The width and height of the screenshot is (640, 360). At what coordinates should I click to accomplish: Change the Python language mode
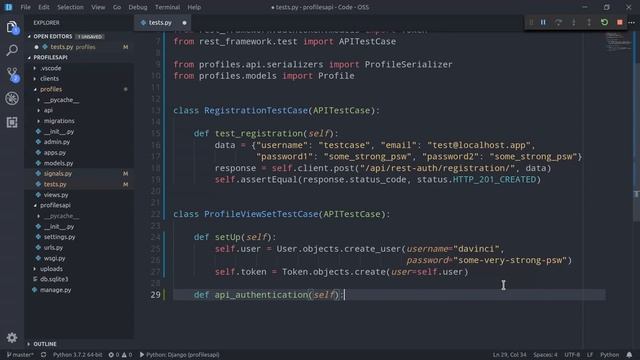[609, 355]
